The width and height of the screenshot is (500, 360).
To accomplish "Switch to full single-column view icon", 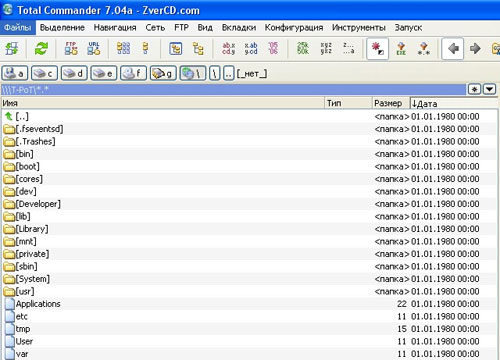I will (x=145, y=49).
